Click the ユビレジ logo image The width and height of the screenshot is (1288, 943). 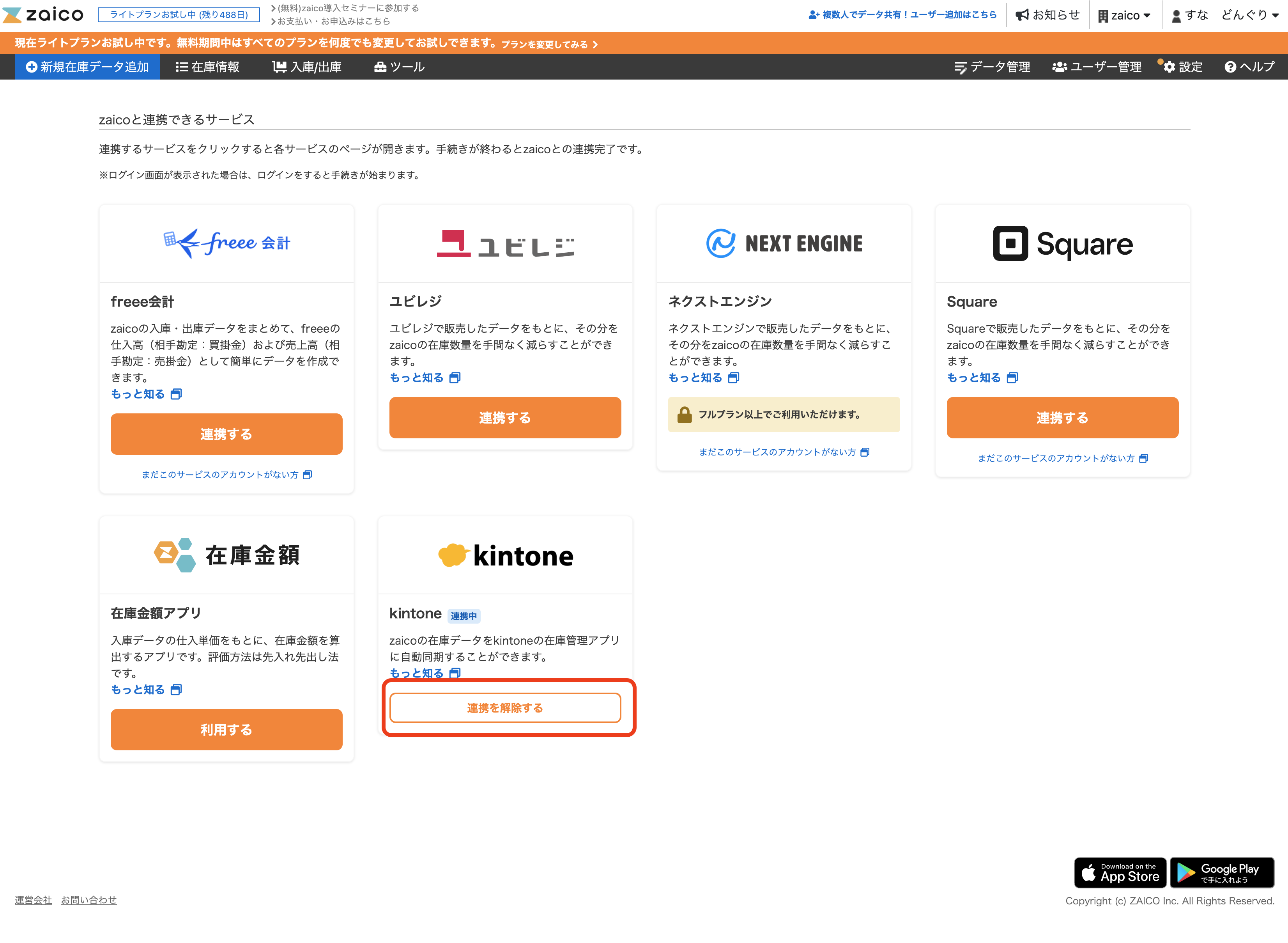pyautogui.click(x=505, y=244)
